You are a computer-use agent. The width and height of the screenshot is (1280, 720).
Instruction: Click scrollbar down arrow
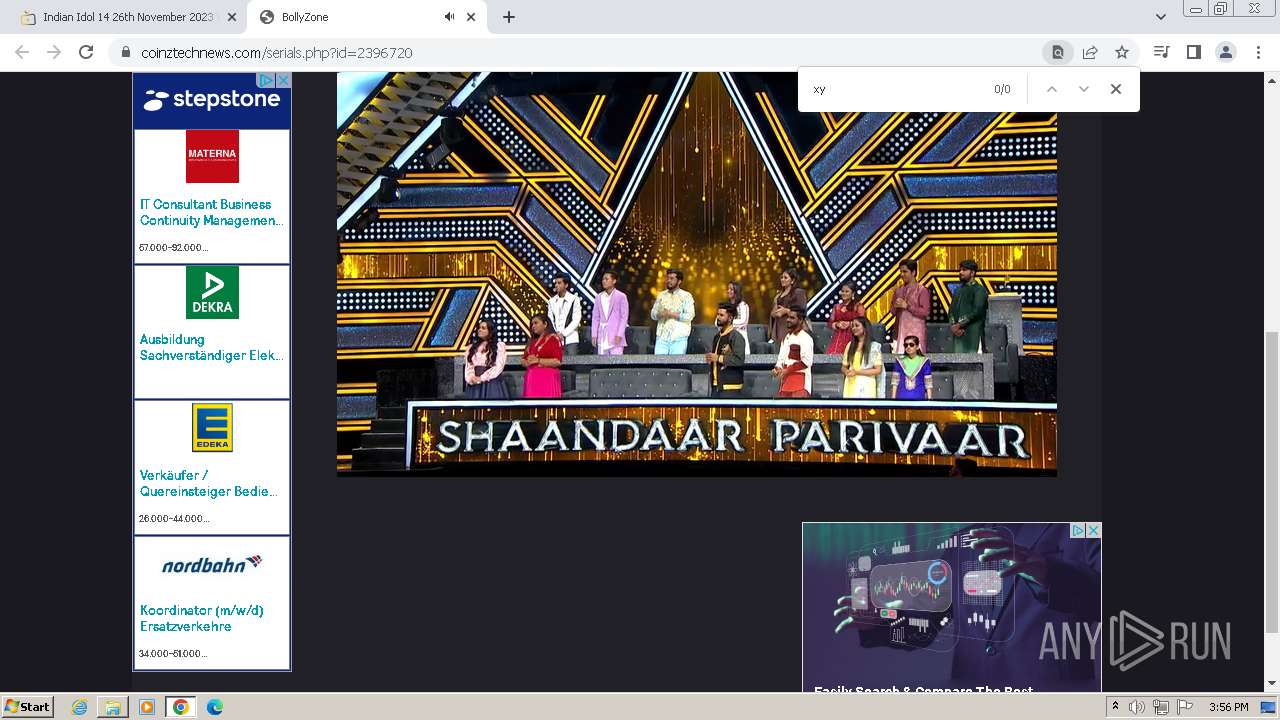tap(1272, 684)
